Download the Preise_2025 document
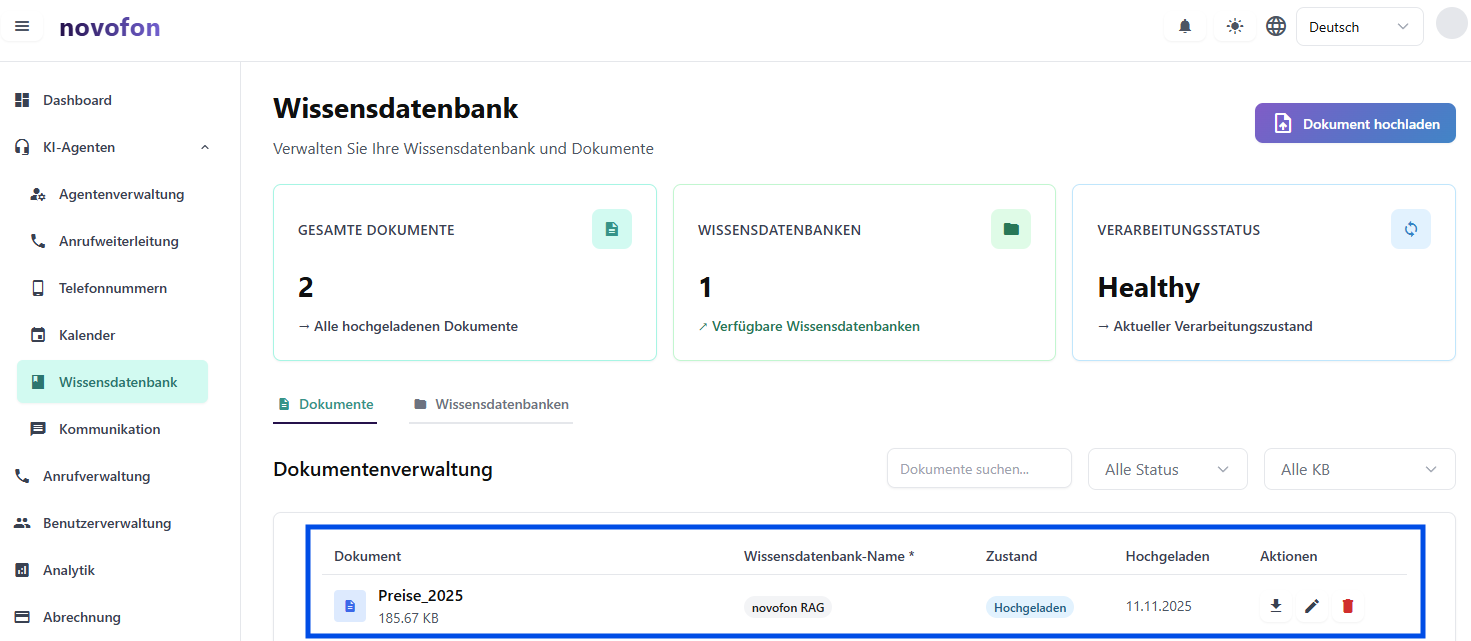The image size is (1471, 641). coord(1275,606)
